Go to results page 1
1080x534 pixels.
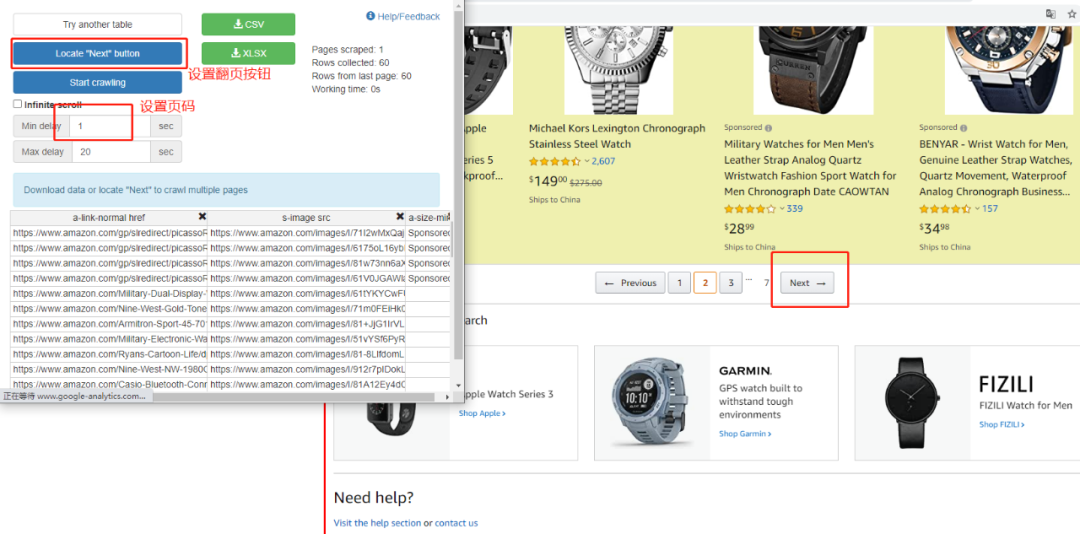679,283
